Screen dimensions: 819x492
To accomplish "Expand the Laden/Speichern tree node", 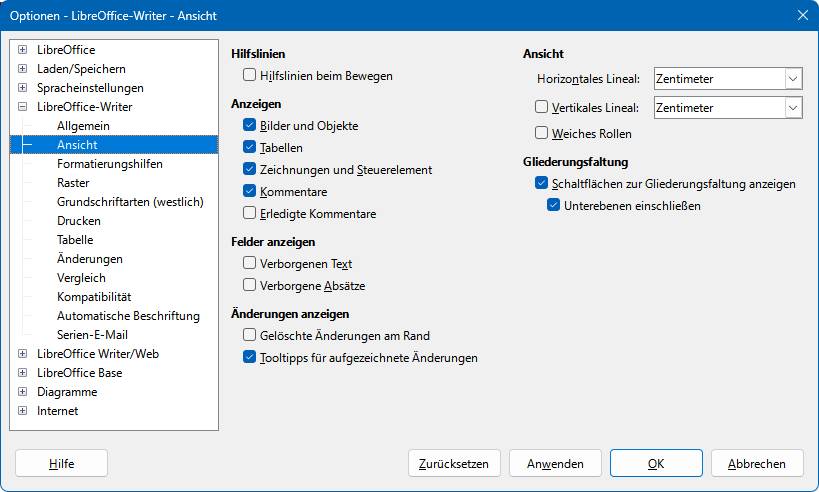I will (x=22, y=68).
